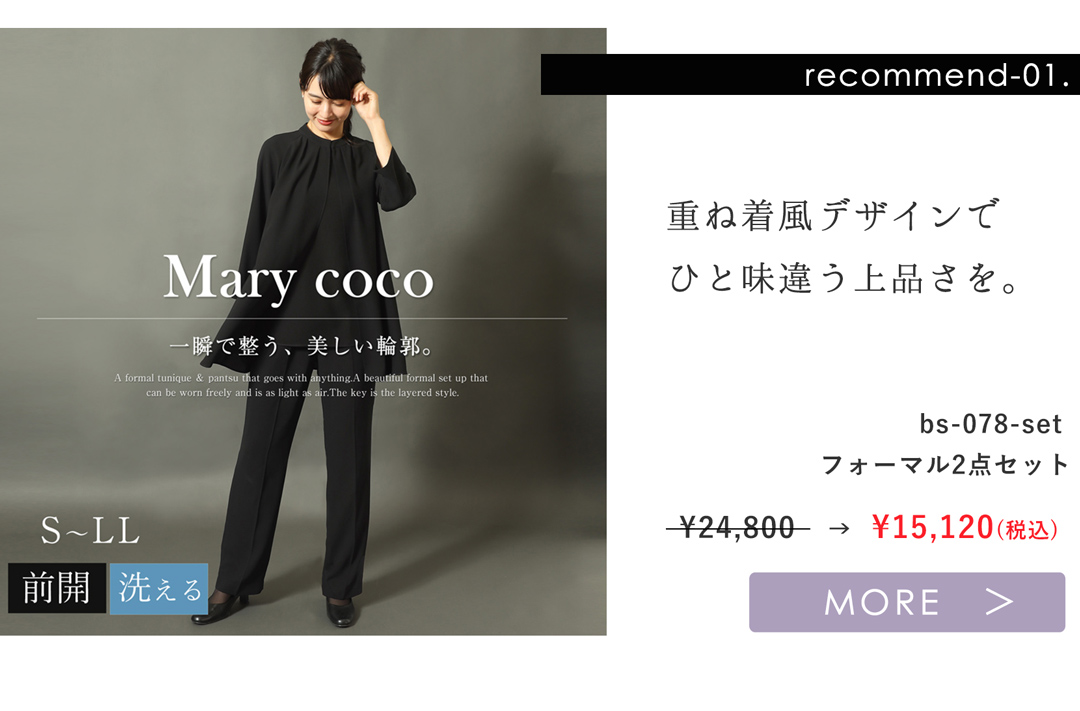The image size is (1080, 711).
Task: Open product code bs-078-set
Action: pos(990,424)
